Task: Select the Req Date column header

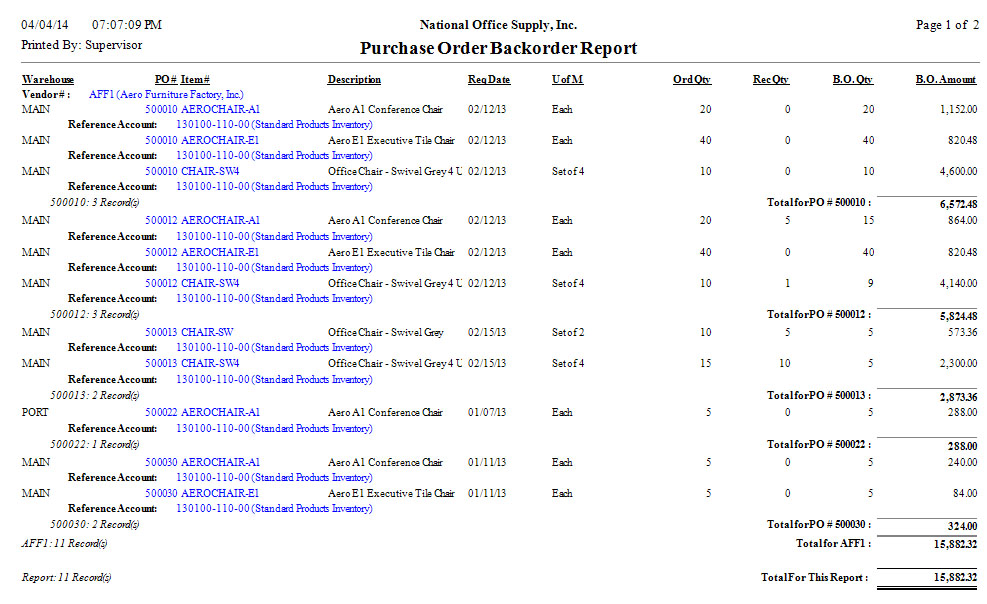Action: tap(488, 79)
